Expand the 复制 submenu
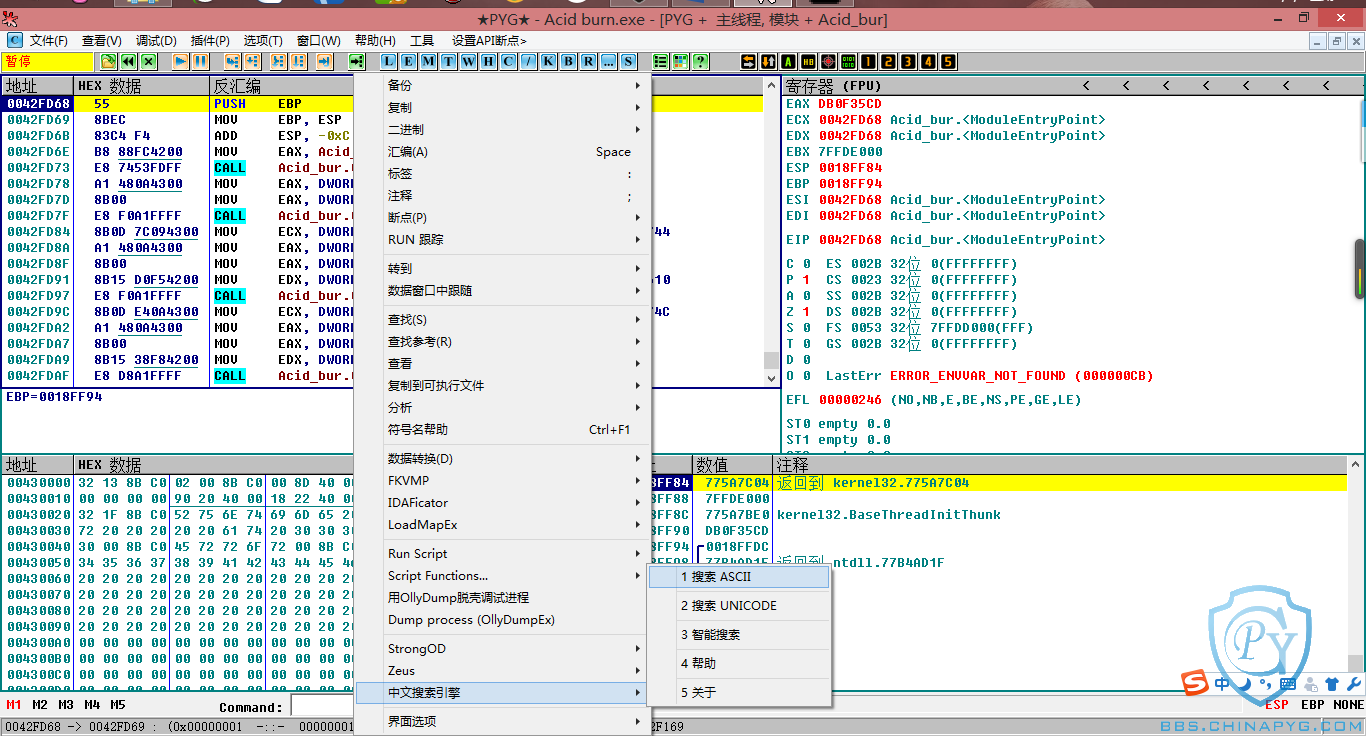1366x736 pixels. pos(502,107)
